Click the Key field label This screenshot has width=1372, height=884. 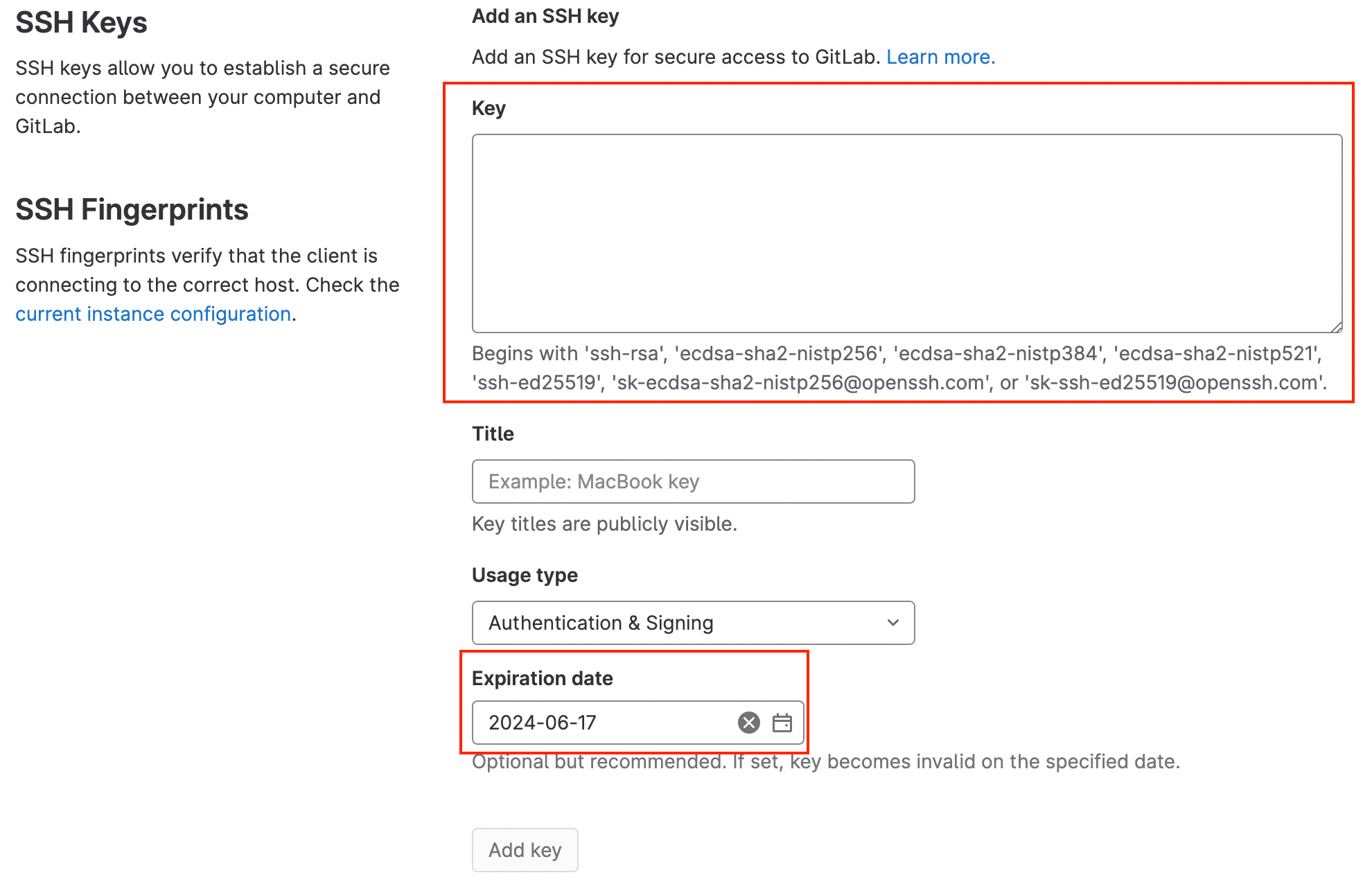pos(489,108)
